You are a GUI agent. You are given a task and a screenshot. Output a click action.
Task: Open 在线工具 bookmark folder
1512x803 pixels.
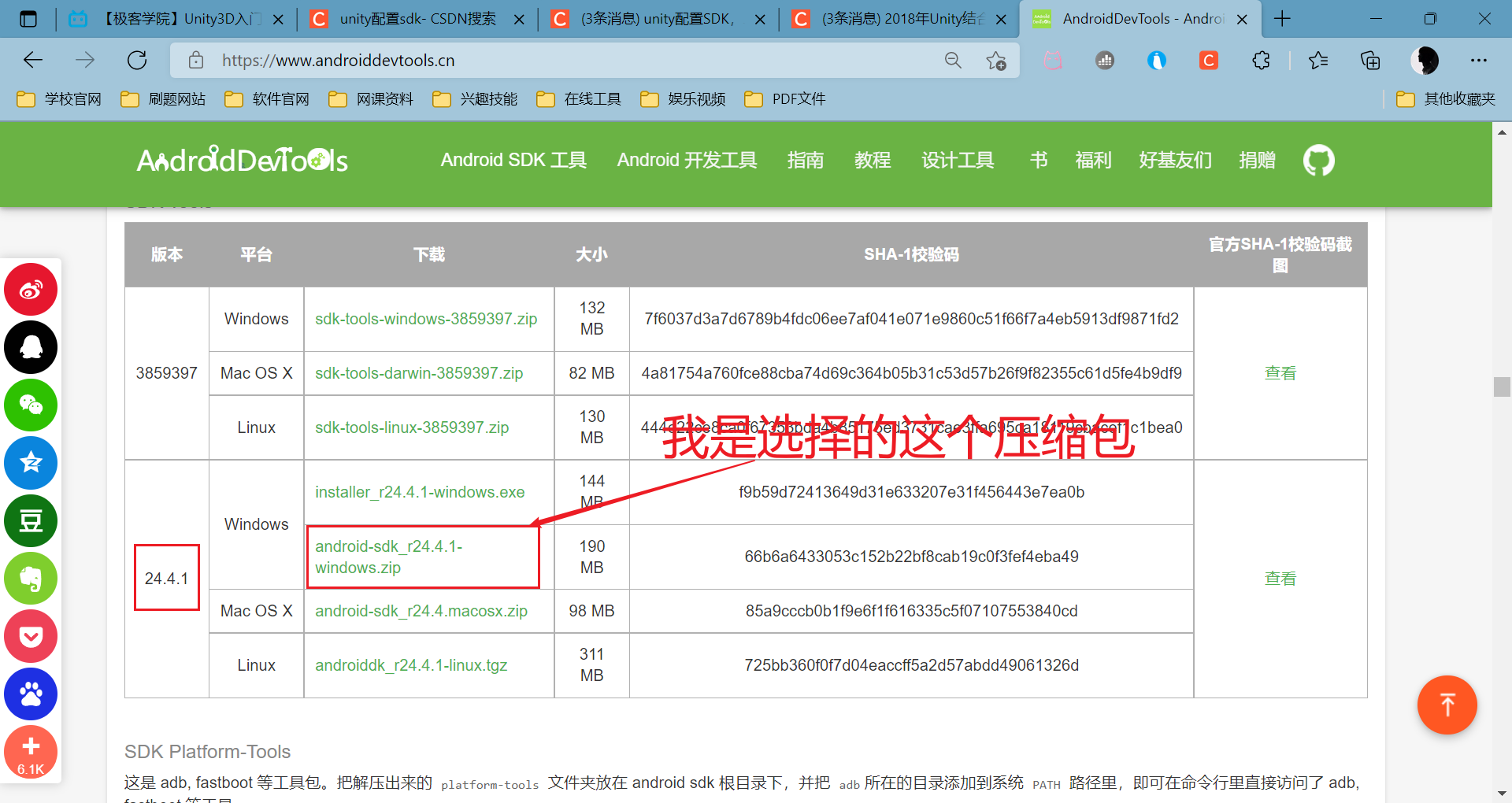[580, 99]
